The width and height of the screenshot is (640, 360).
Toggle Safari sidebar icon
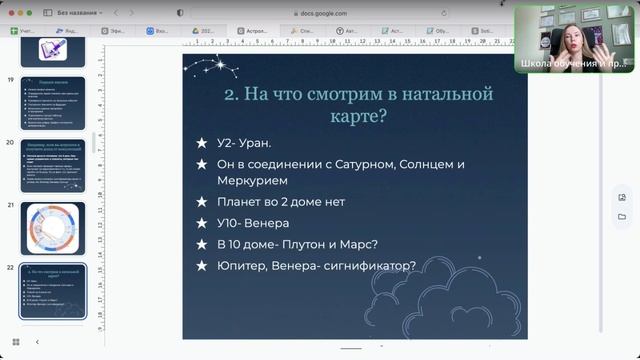pos(47,13)
